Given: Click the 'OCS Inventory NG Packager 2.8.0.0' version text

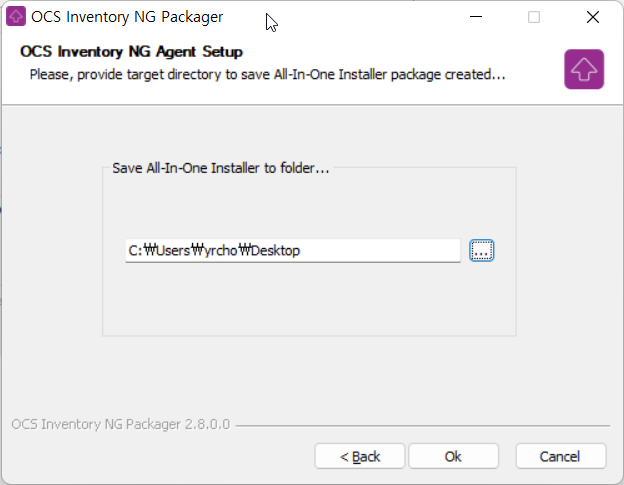Looking at the screenshot, I should [121, 425].
